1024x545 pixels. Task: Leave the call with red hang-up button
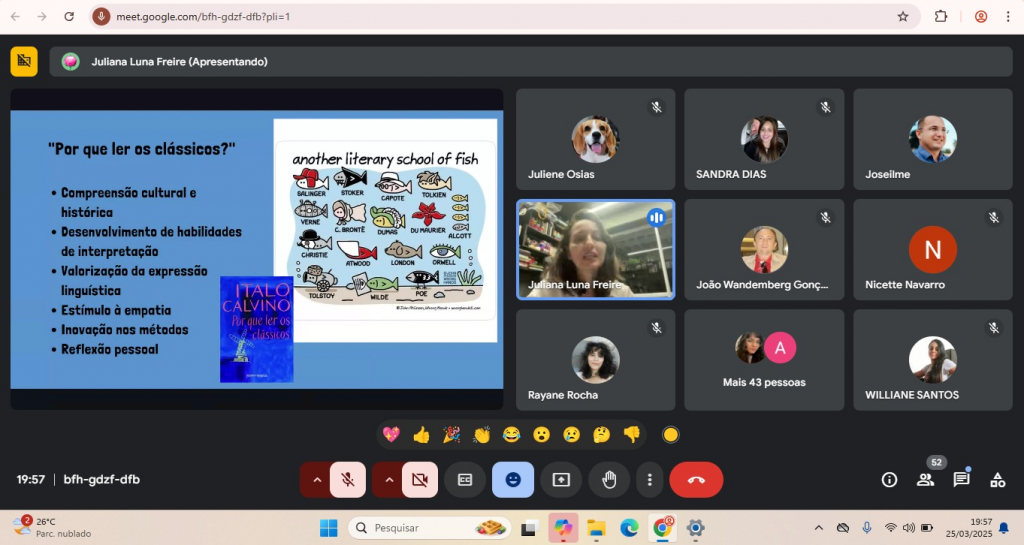(x=696, y=479)
